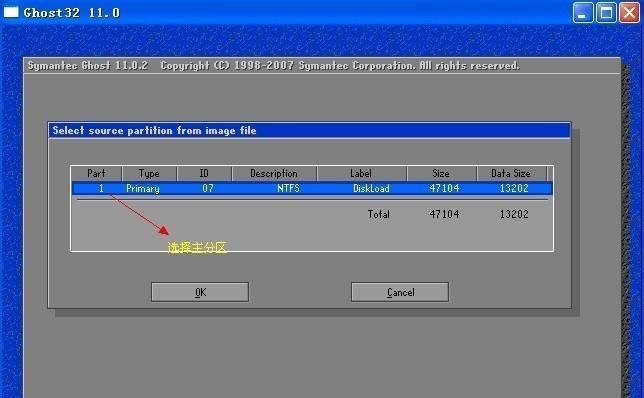Click the 47104 value in selected row
The height and width of the screenshot is (398, 644).
pos(444,189)
